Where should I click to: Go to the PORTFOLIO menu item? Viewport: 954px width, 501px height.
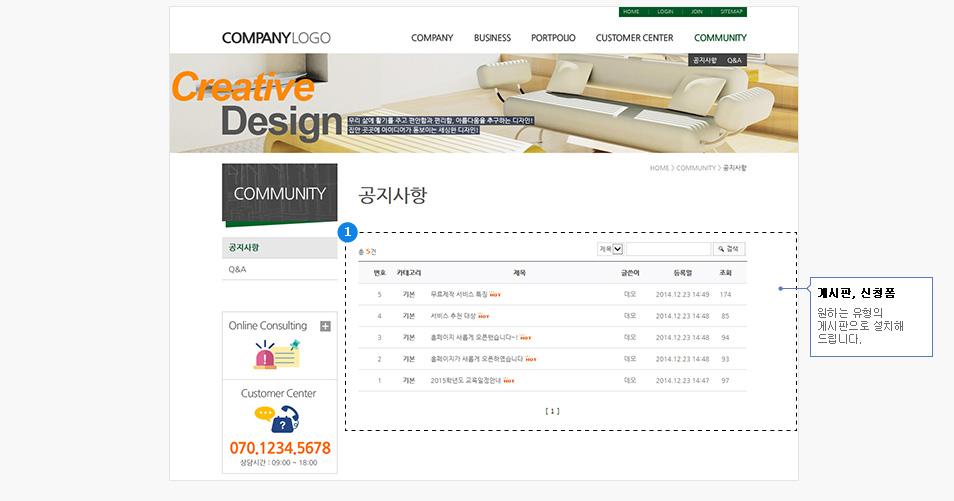(553, 38)
